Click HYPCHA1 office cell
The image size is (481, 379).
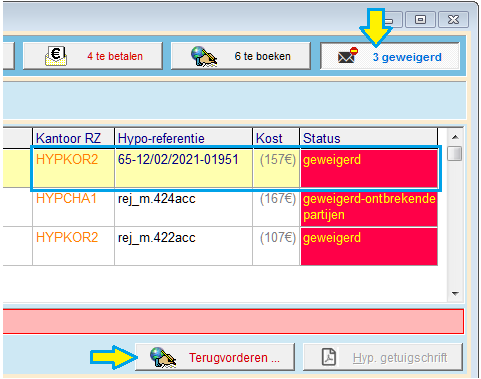73,207
